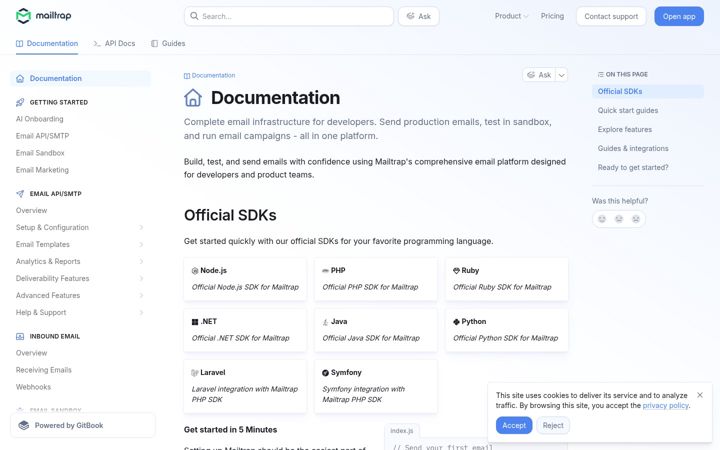Click the Node.js card icon
Screen dimensions: 720x450
tap(195, 271)
